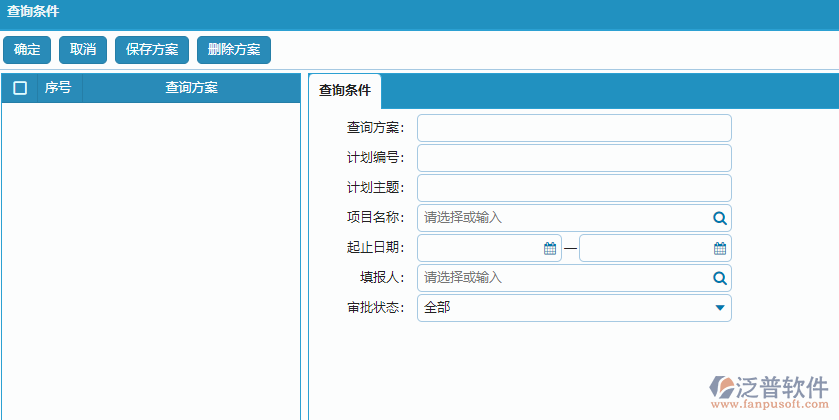Click the 确定 button
The width and height of the screenshot is (839, 420).
tap(27, 50)
